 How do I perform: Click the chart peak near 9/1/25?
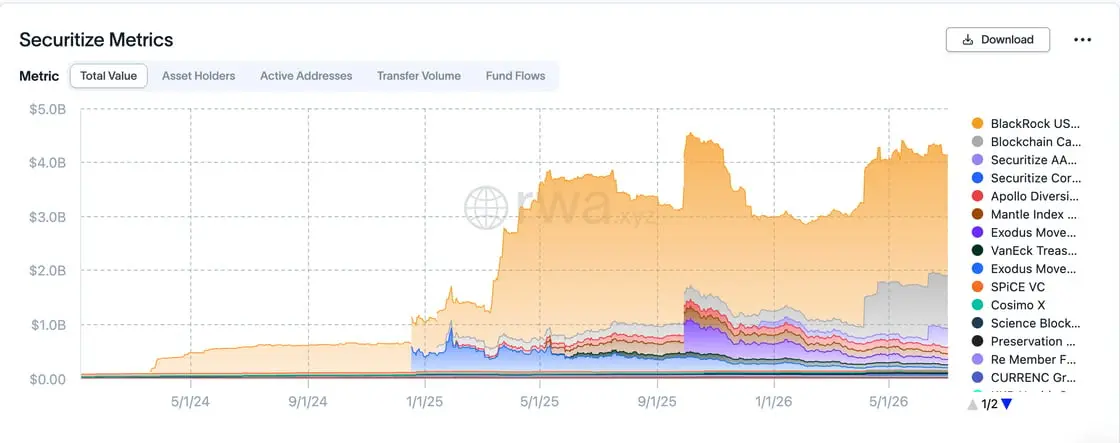click(x=689, y=134)
